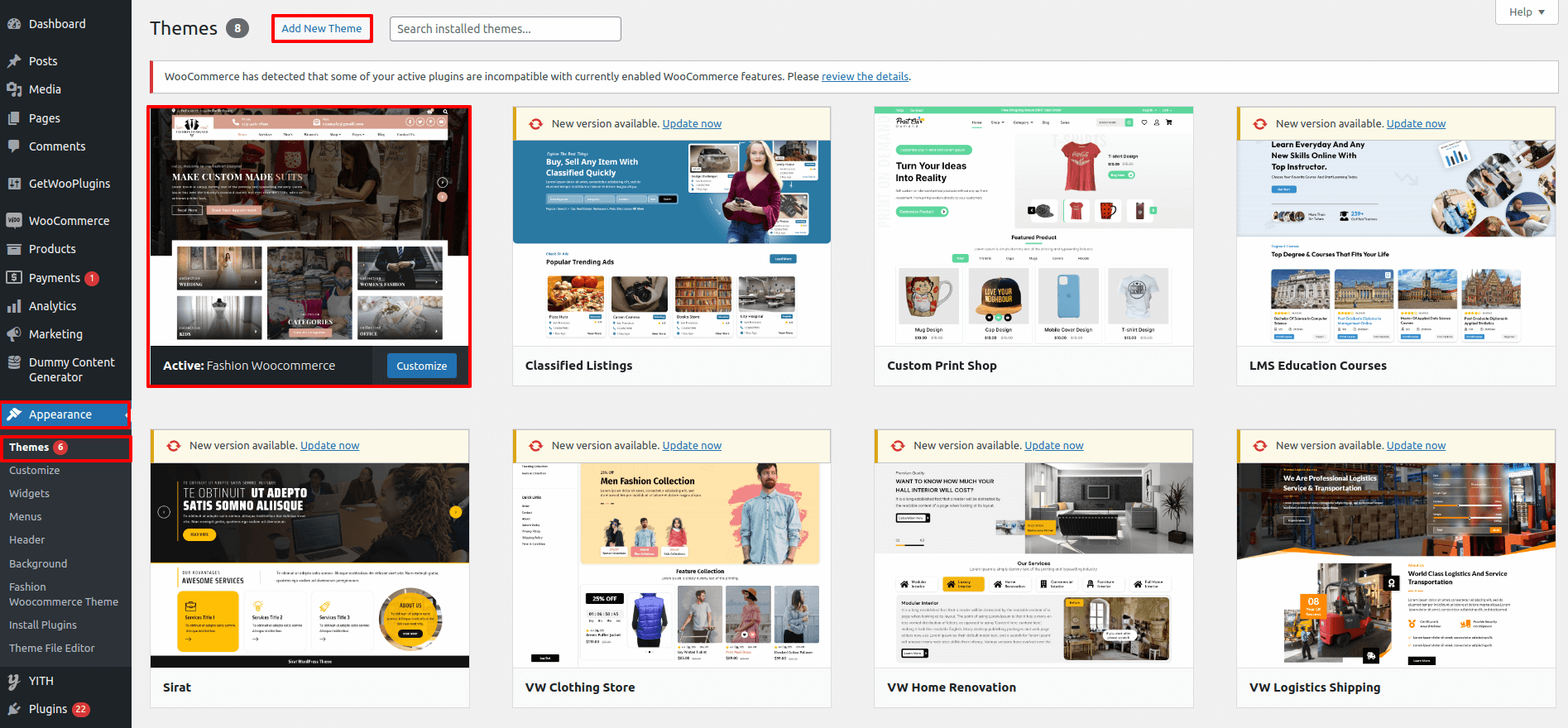Viewport: 1568px width, 728px height.
Task: Click the Add New Theme button
Action: (x=322, y=29)
